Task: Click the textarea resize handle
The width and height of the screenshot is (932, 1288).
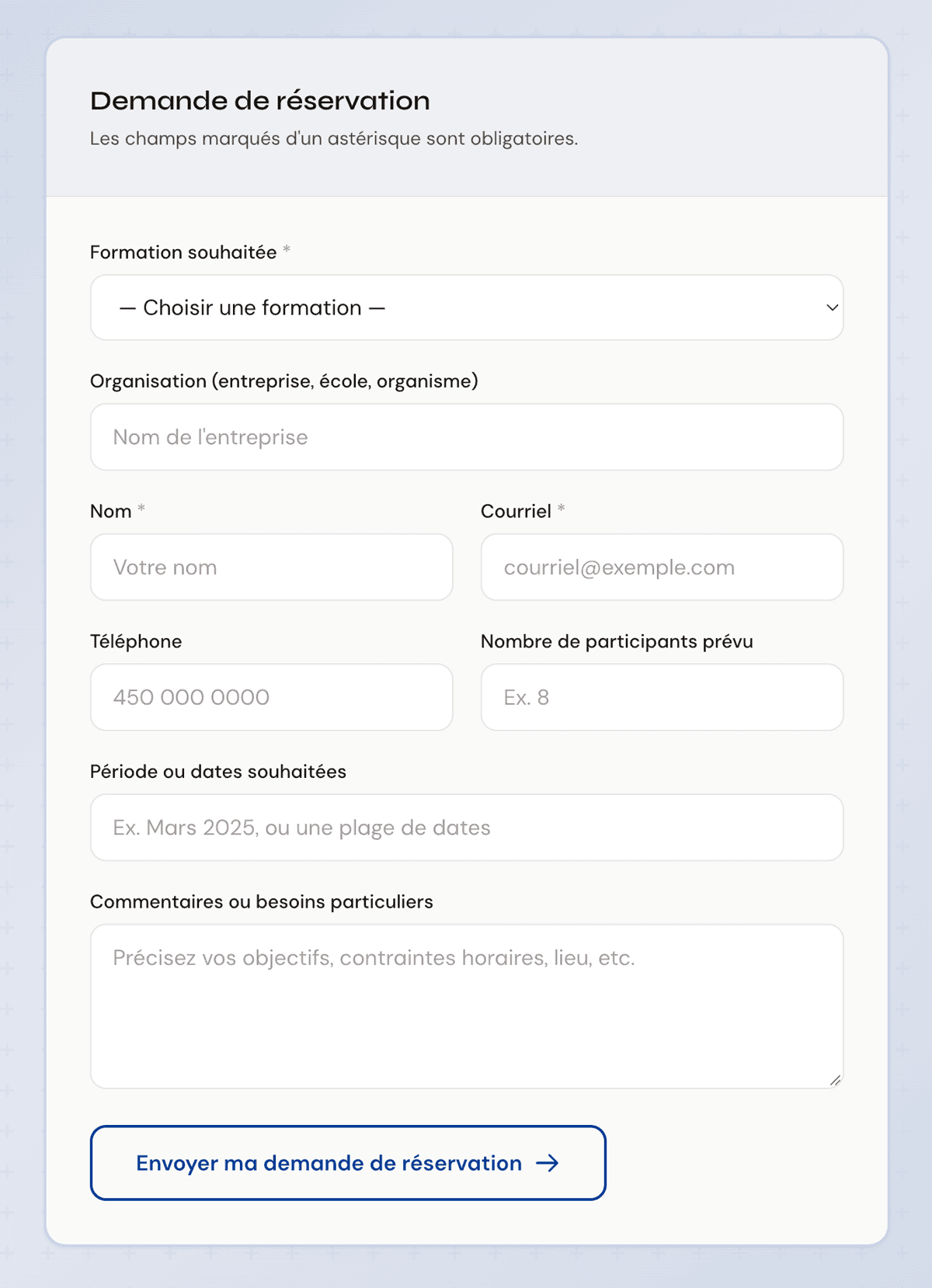Action: coord(835,1080)
